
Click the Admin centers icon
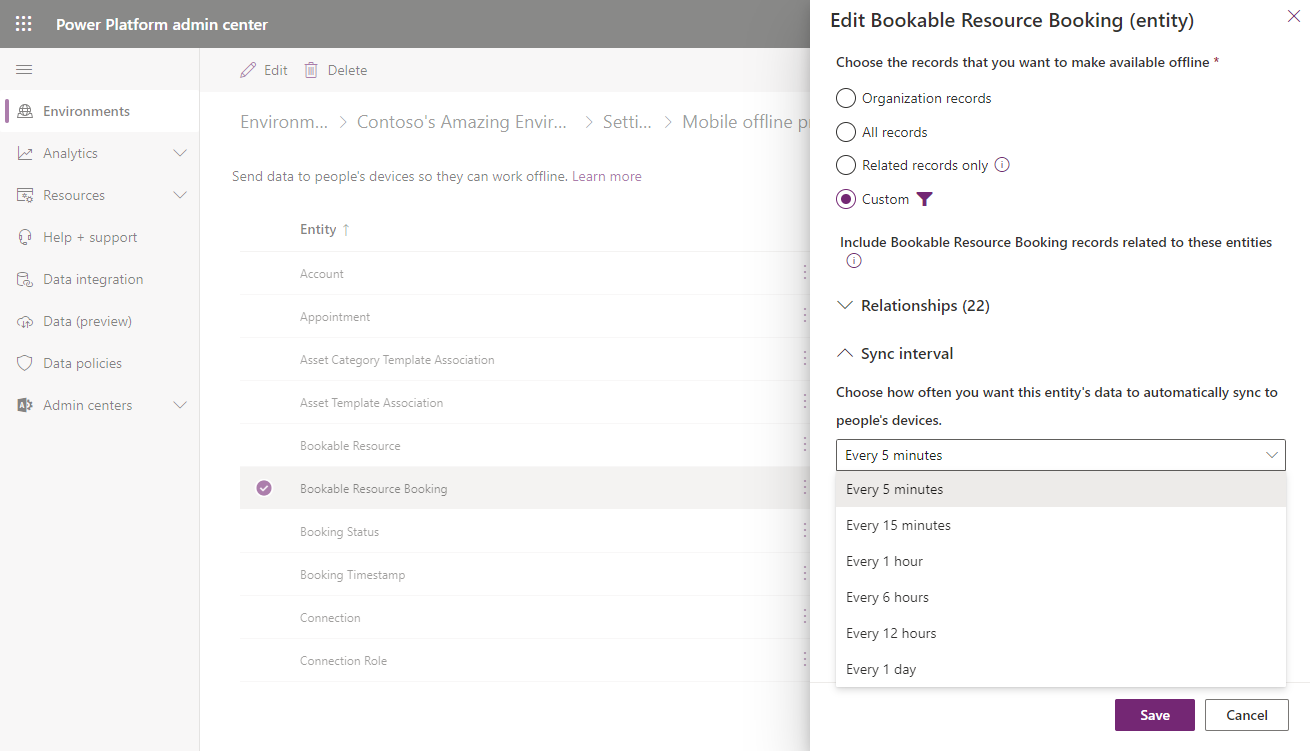25,405
